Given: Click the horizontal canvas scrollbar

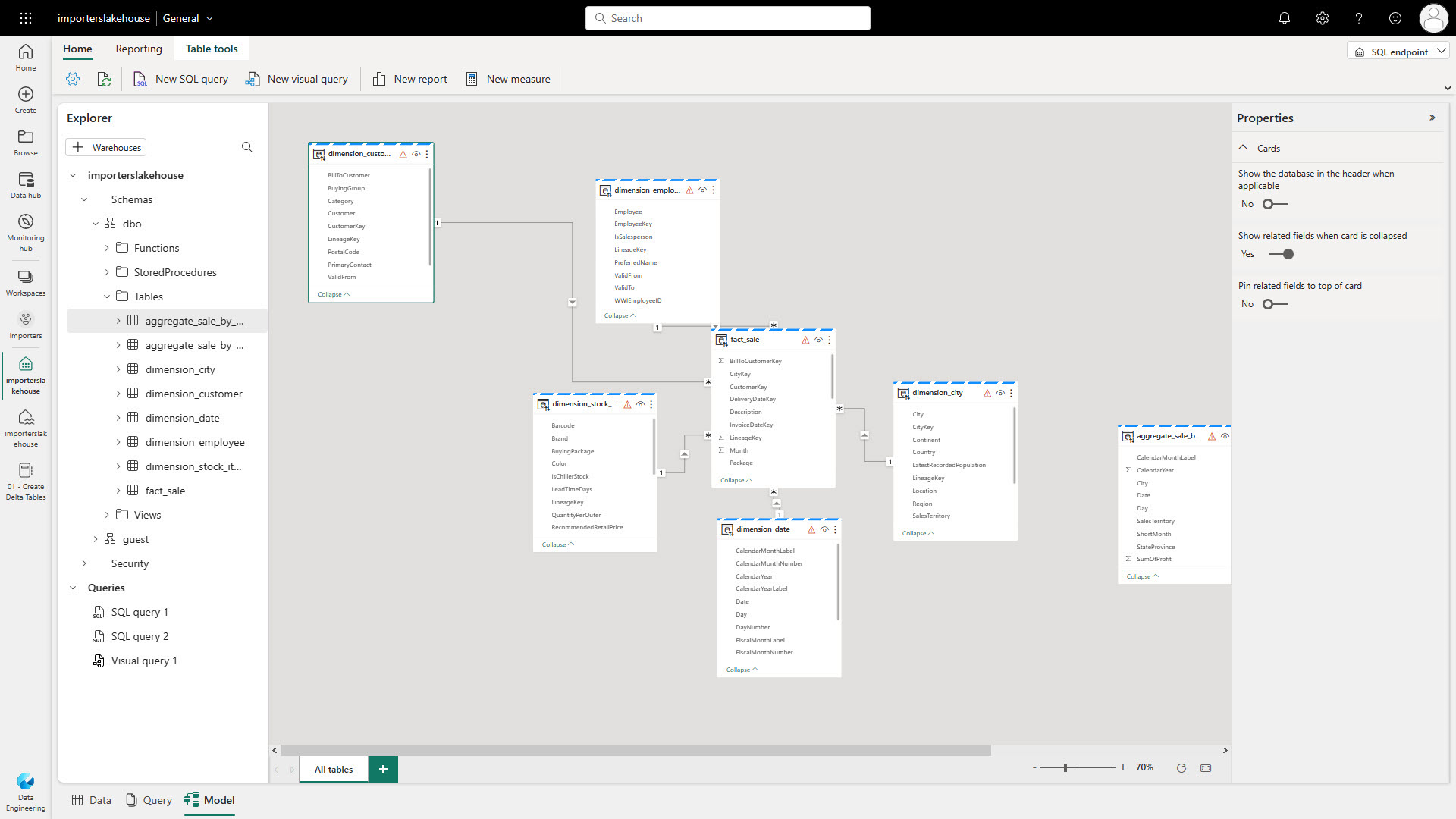Looking at the screenshot, I should [x=635, y=750].
